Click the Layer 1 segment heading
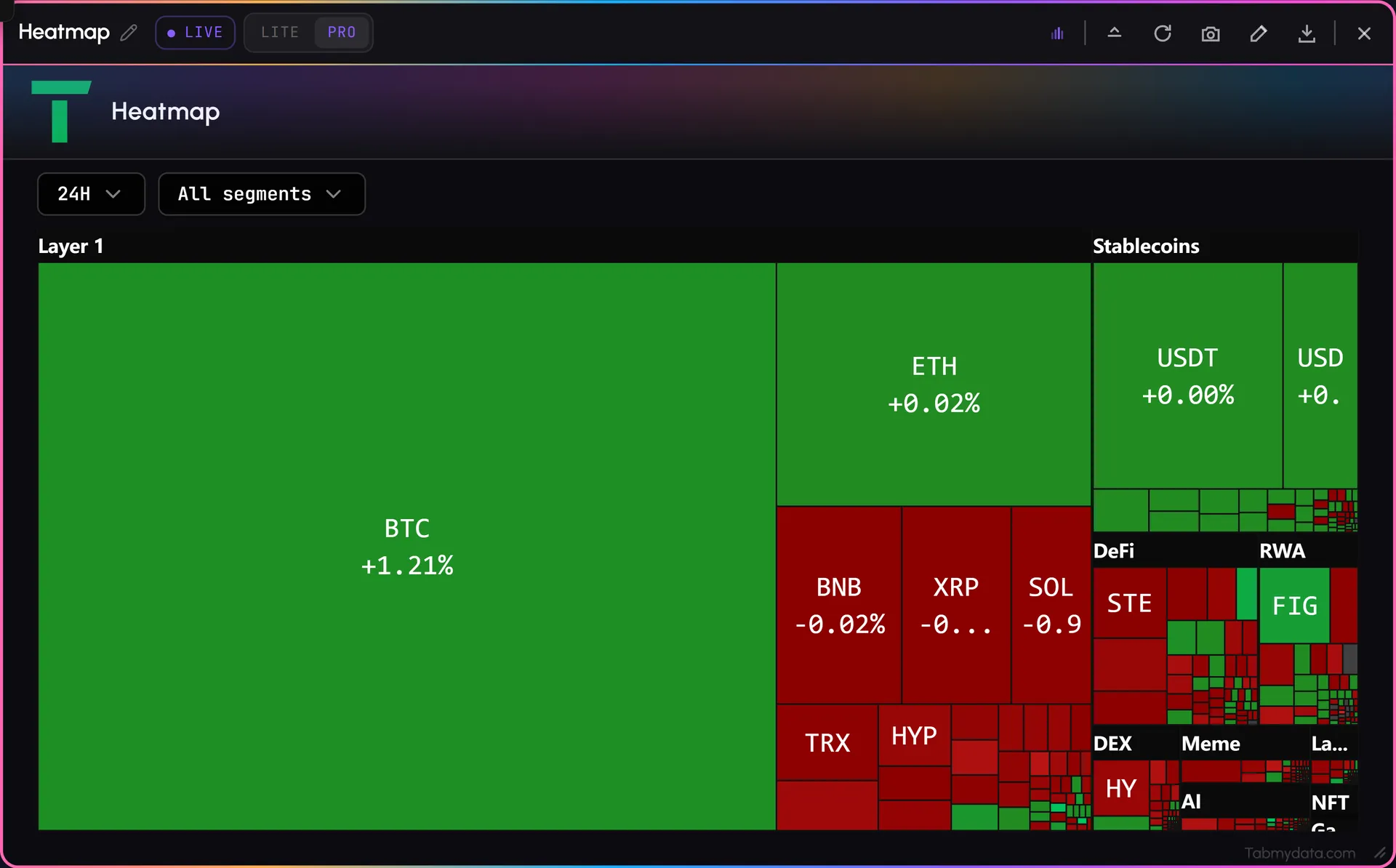 [71, 246]
